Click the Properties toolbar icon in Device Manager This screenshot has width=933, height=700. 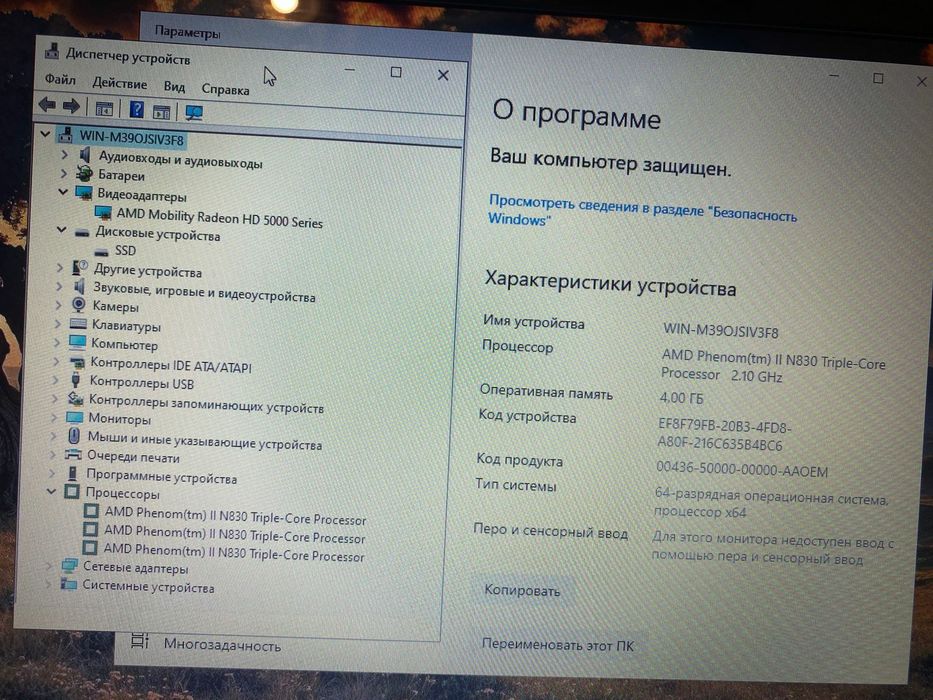click(104, 109)
